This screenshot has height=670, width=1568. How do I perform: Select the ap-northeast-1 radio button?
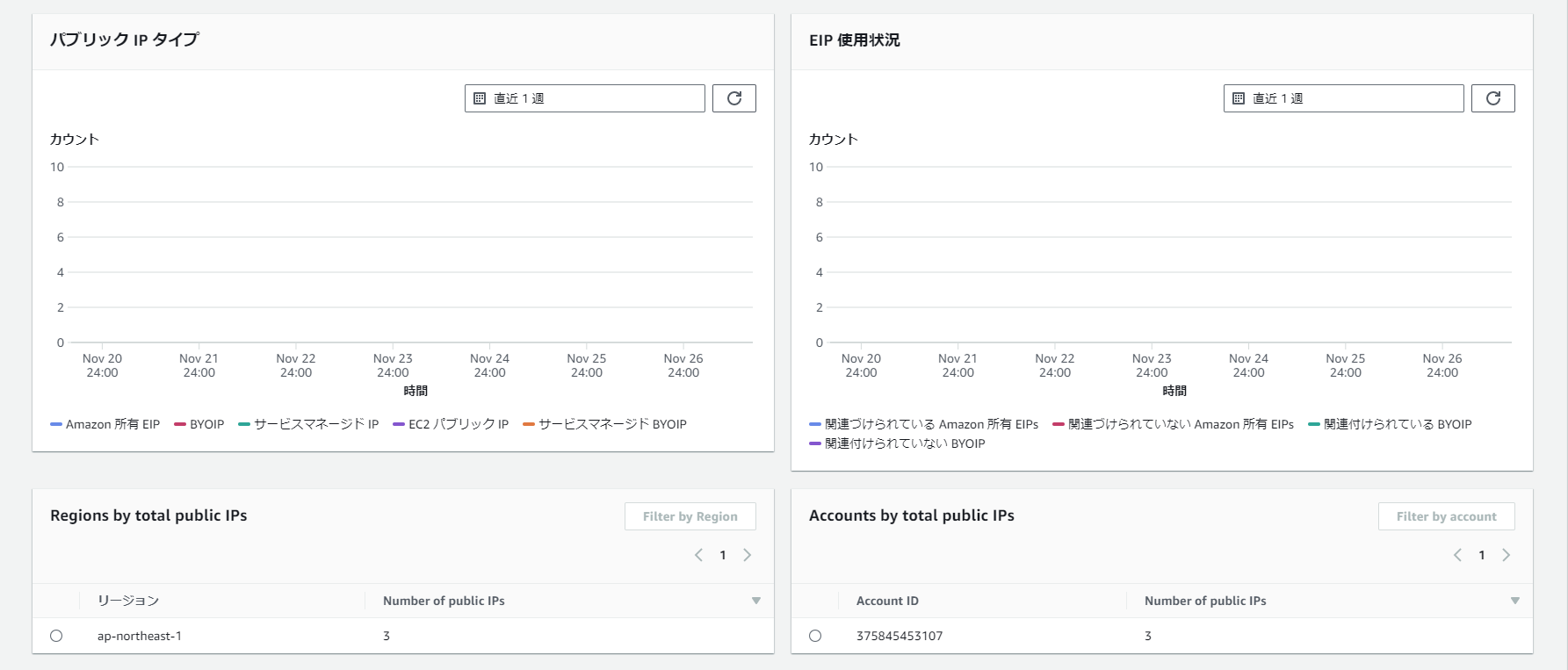point(56,636)
